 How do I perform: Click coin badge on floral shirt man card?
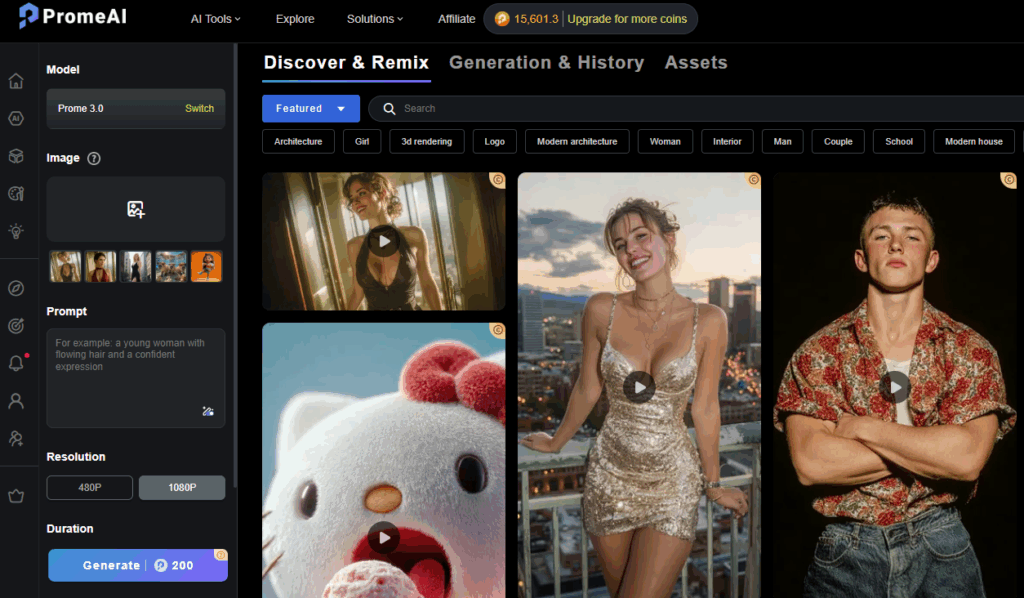(1009, 180)
